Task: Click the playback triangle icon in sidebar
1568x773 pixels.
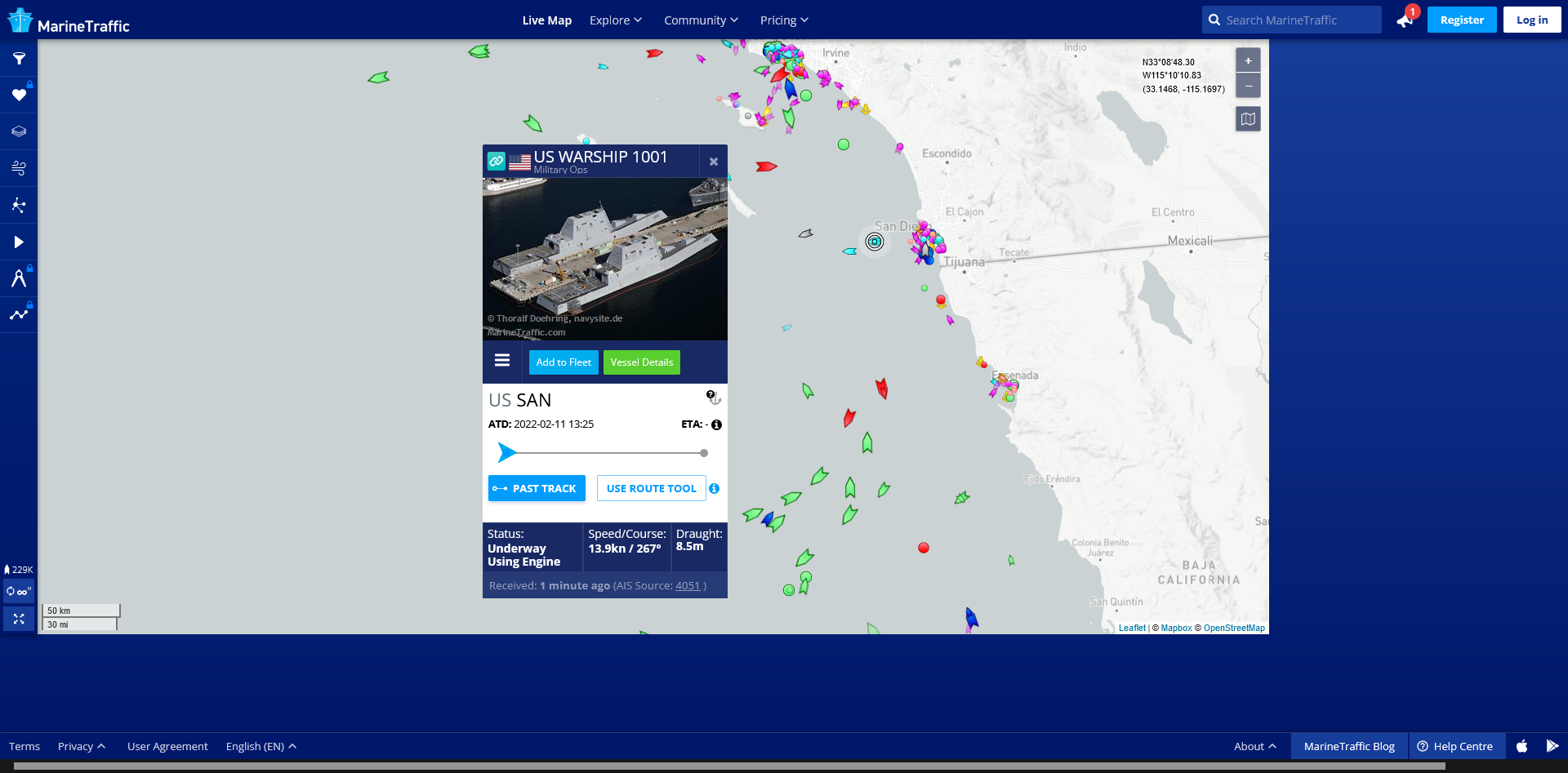Action: [19, 242]
